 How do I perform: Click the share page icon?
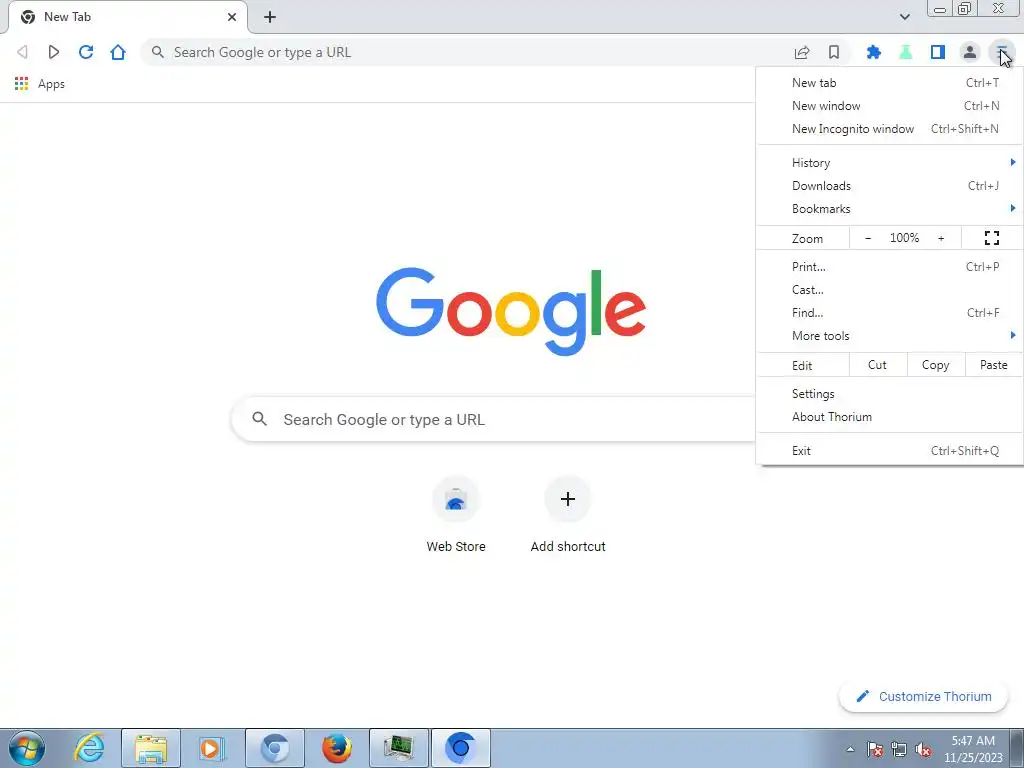(802, 52)
